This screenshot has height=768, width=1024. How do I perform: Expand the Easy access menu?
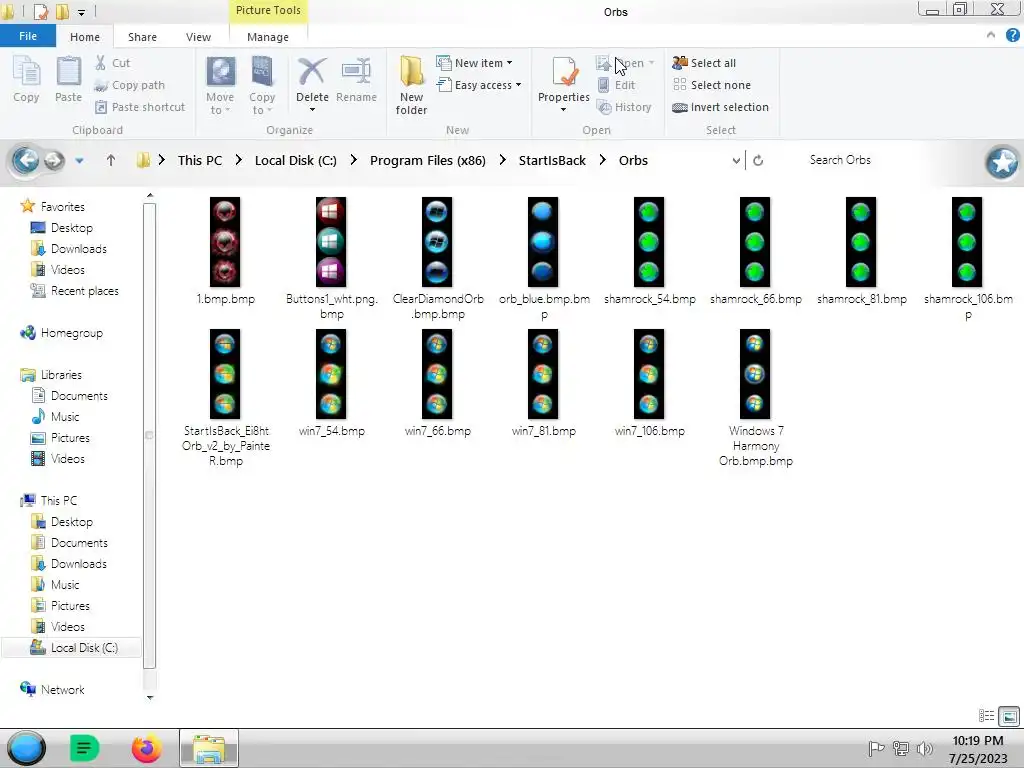479,85
